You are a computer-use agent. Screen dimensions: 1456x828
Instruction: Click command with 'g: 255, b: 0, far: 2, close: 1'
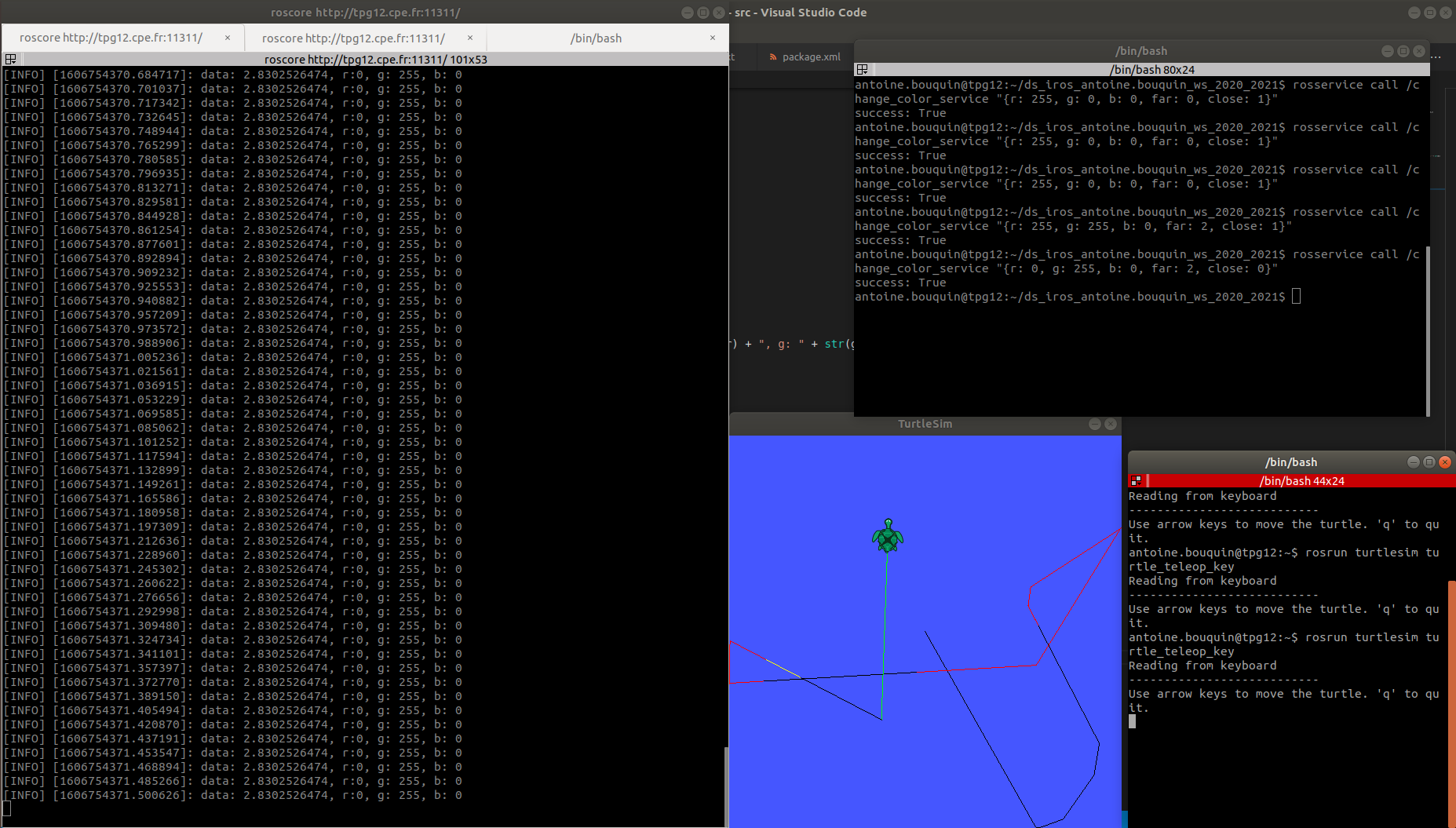click(x=1137, y=219)
